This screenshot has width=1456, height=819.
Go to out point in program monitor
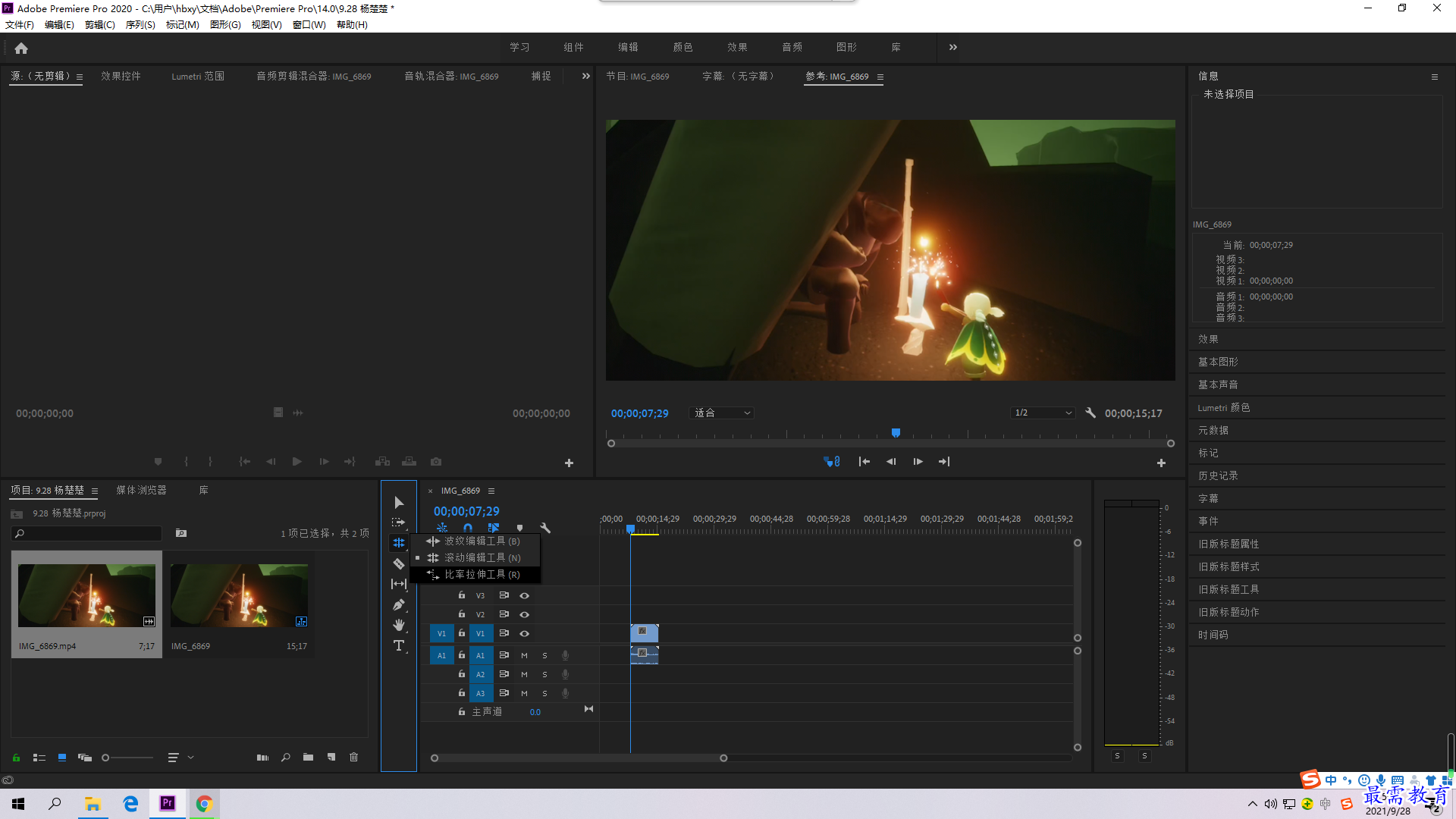point(944,461)
